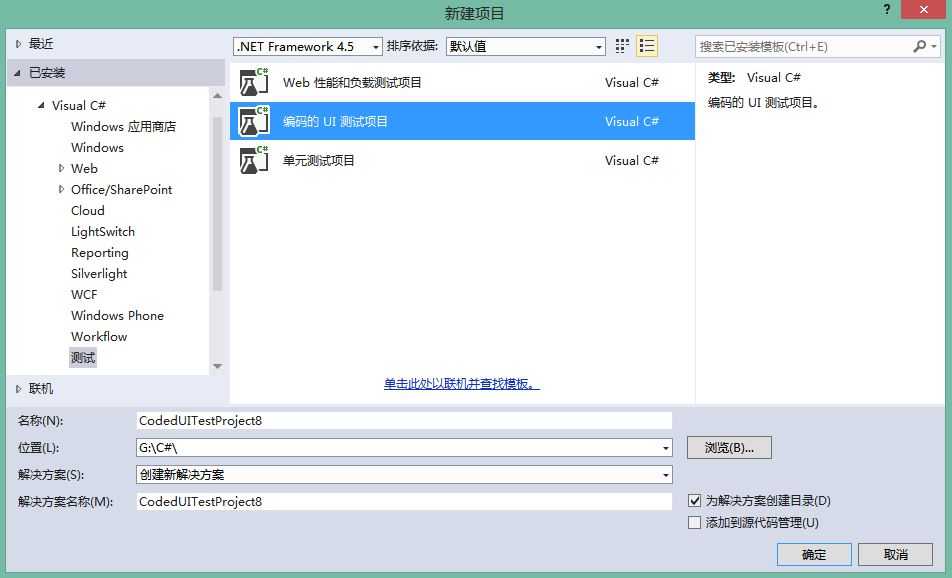Click the 确定 button

point(814,554)
